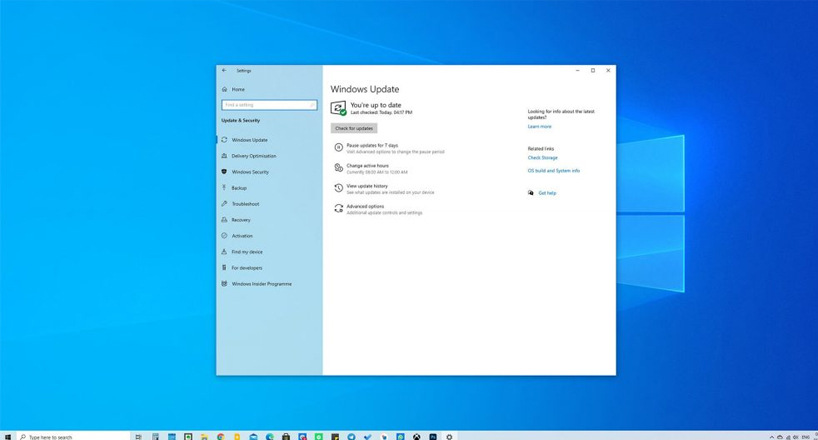Click the ENG language indicator
818x440 pixels.
[x=806, y=437]
